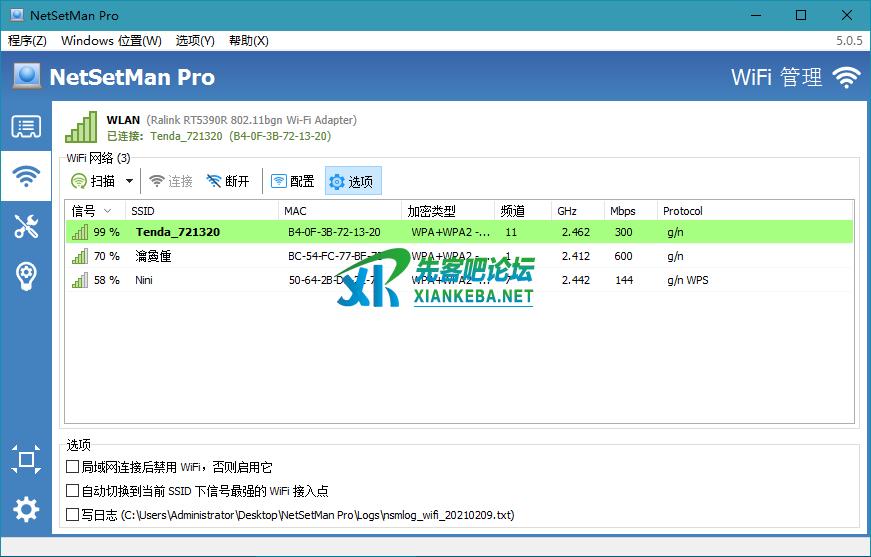This screenshot has width=871, height=557.
Task: Open the 配置 profile button
Action: pos(293,181)
